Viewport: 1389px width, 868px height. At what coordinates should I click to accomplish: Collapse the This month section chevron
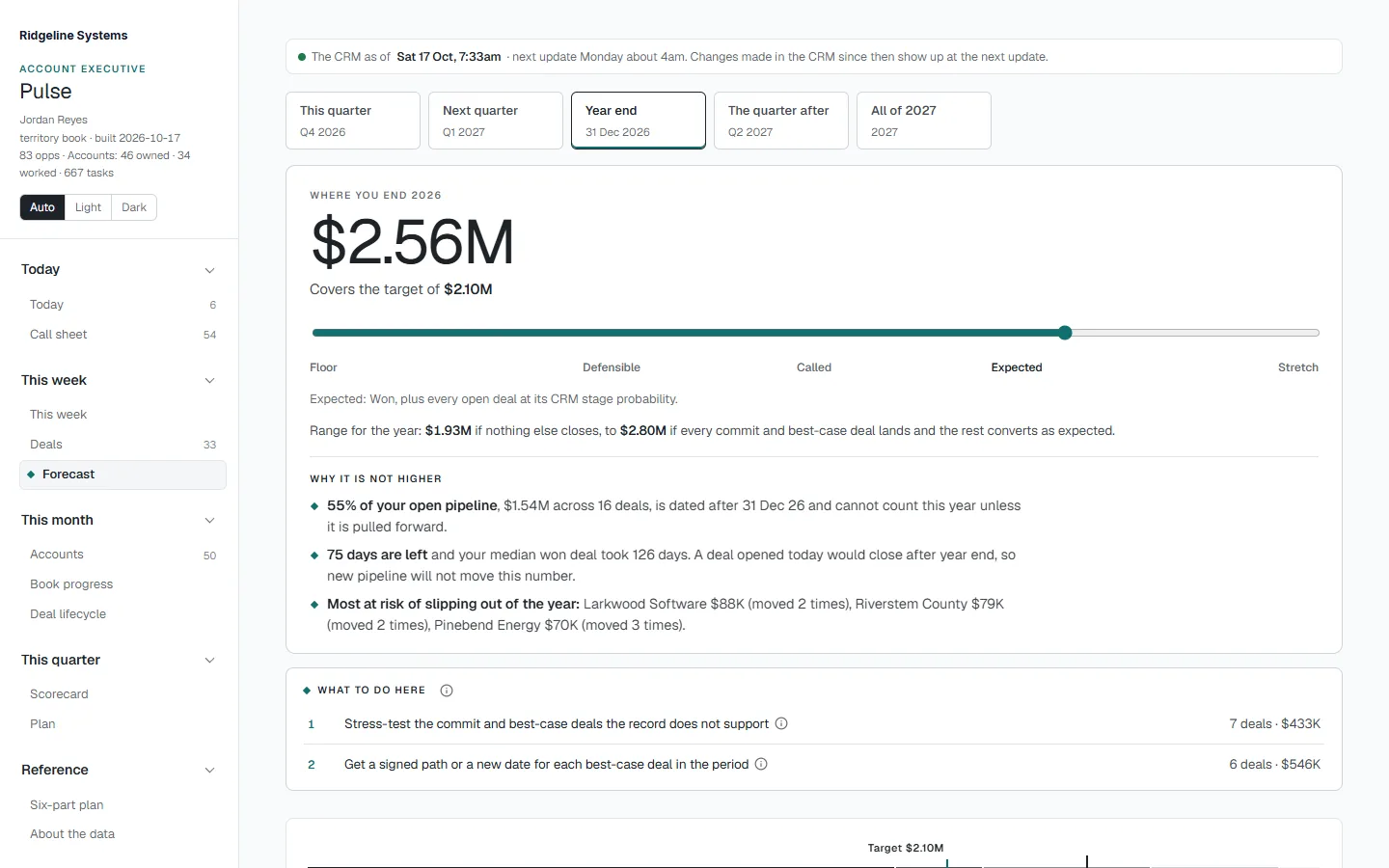click(x=210, y=520)
